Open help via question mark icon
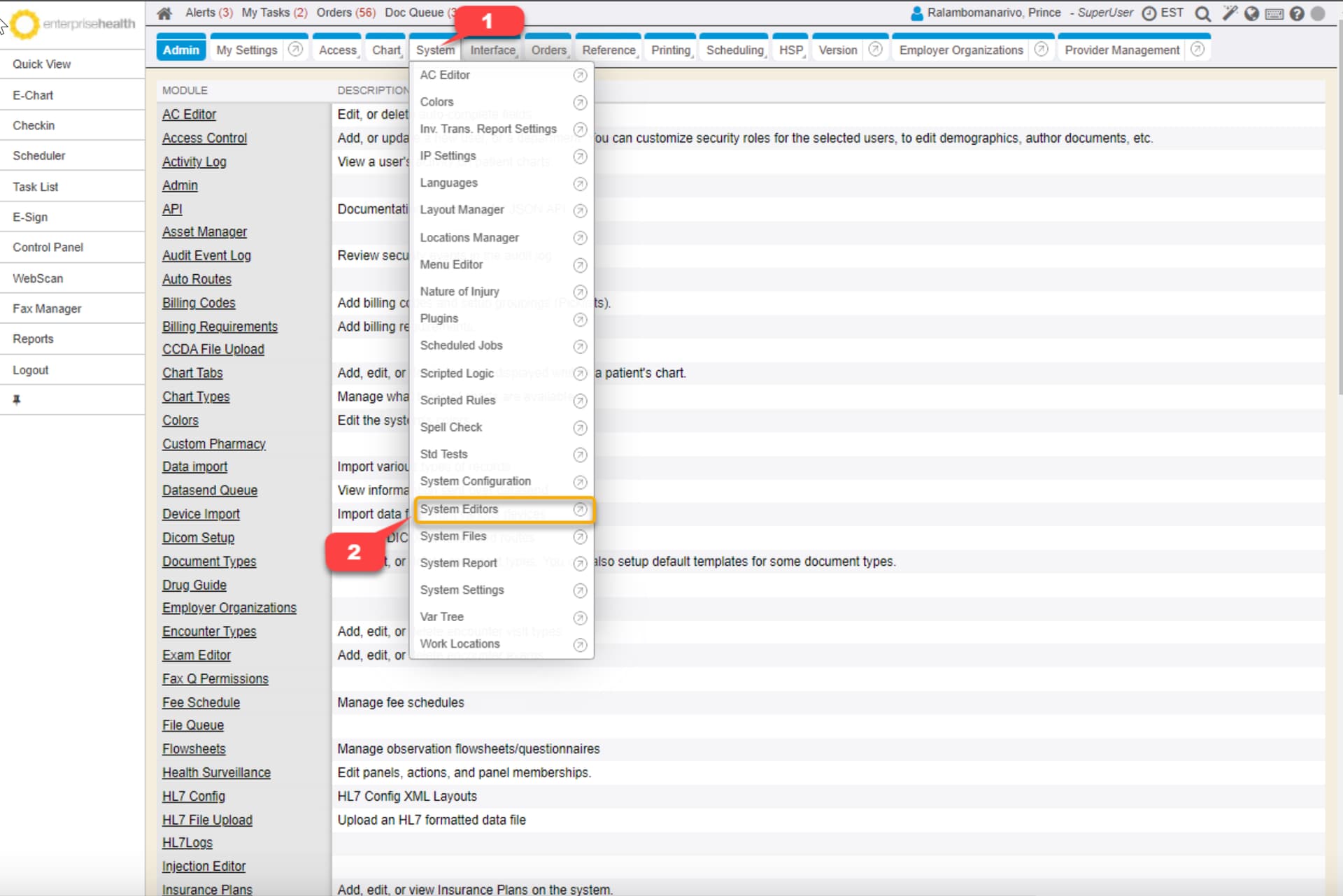 (1297, 14)
